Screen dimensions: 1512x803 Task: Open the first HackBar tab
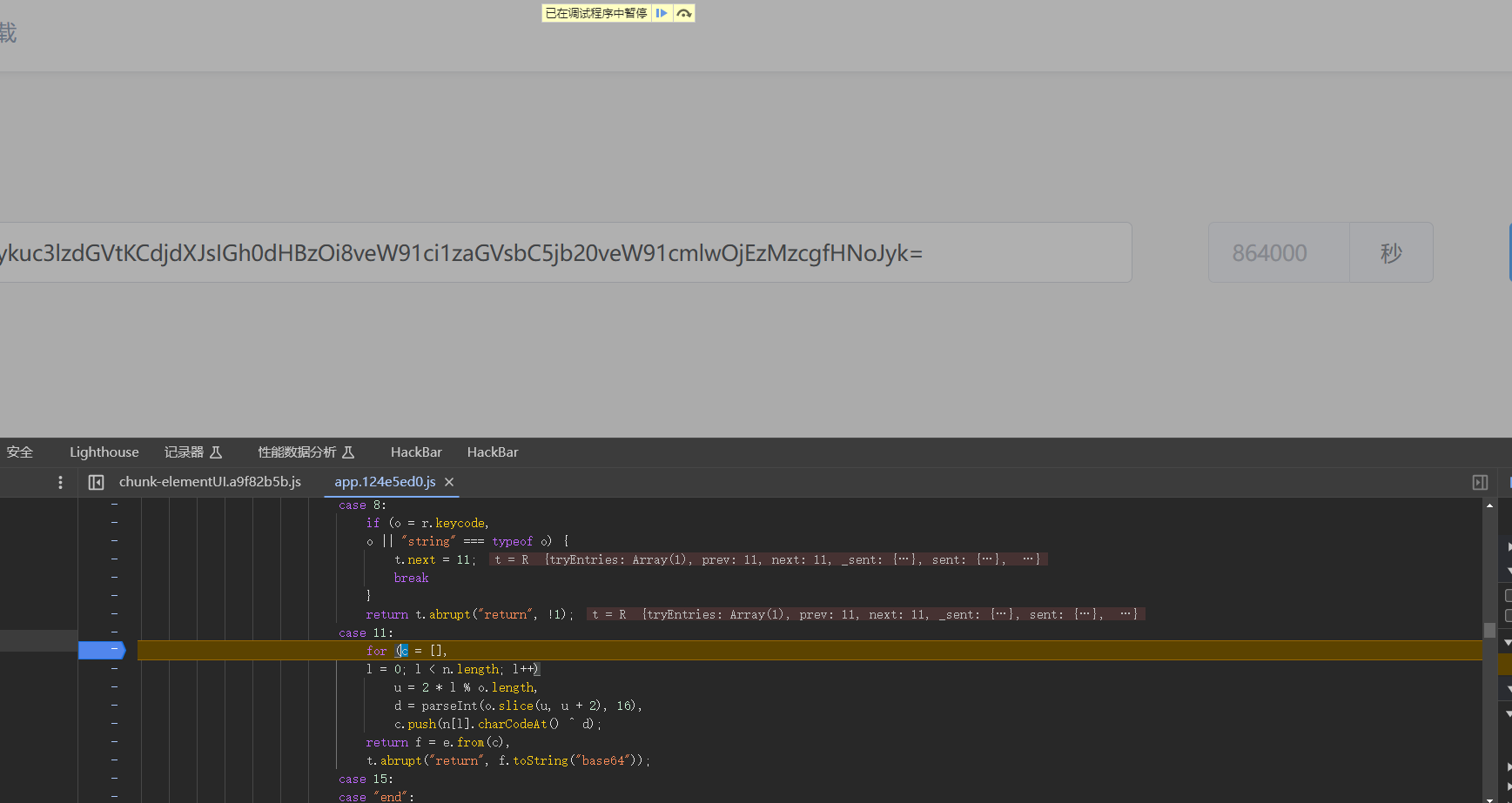tap(416, 452)
